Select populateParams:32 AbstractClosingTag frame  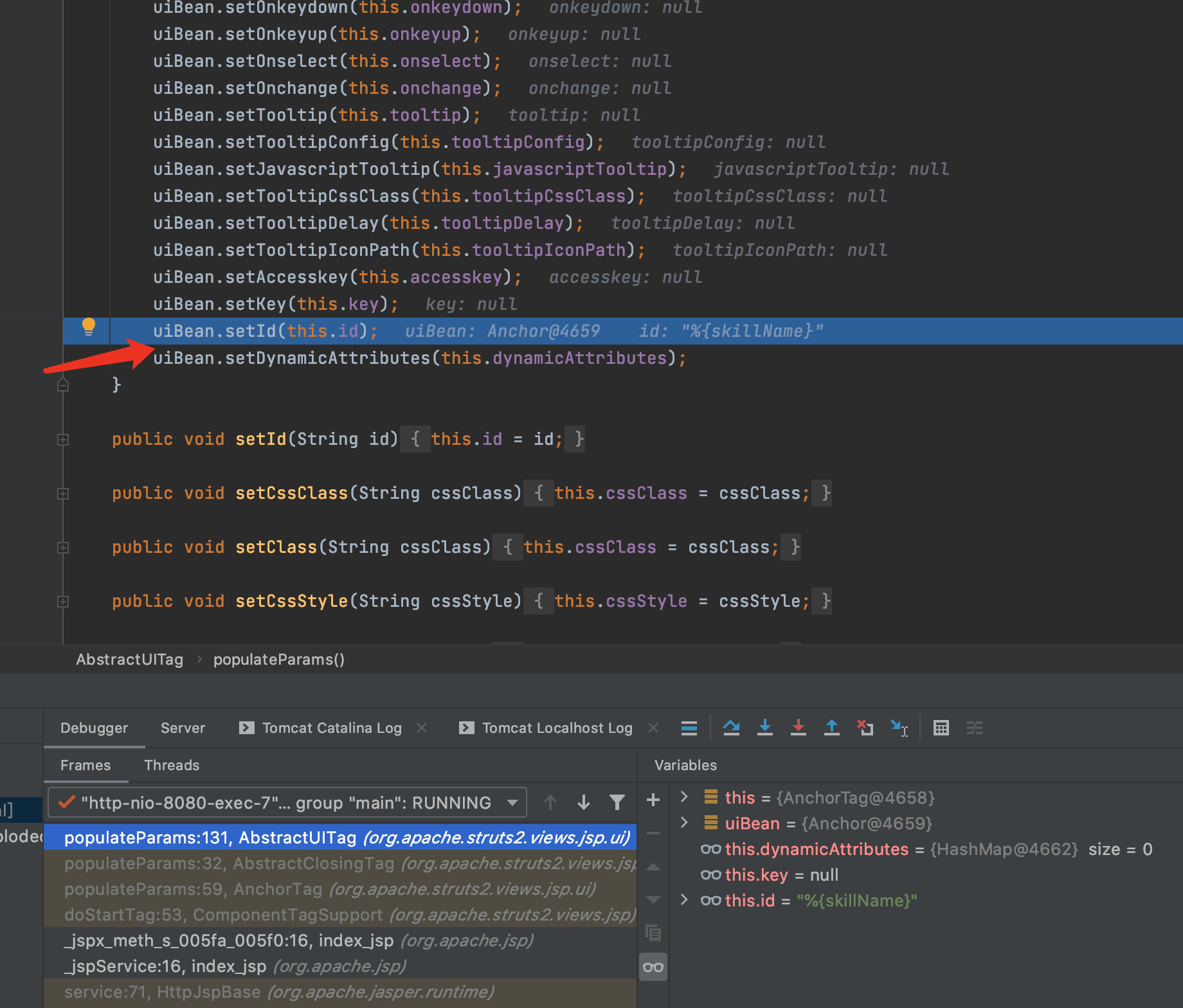click(x=340, y=863)
